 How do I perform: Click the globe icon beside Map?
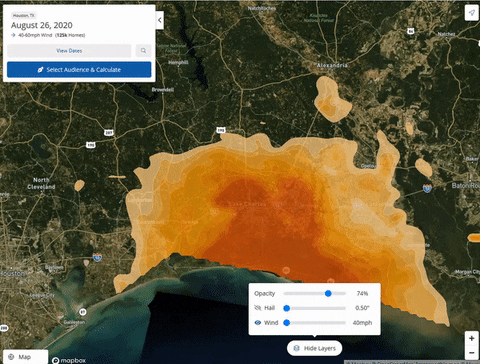coord(11,357)
